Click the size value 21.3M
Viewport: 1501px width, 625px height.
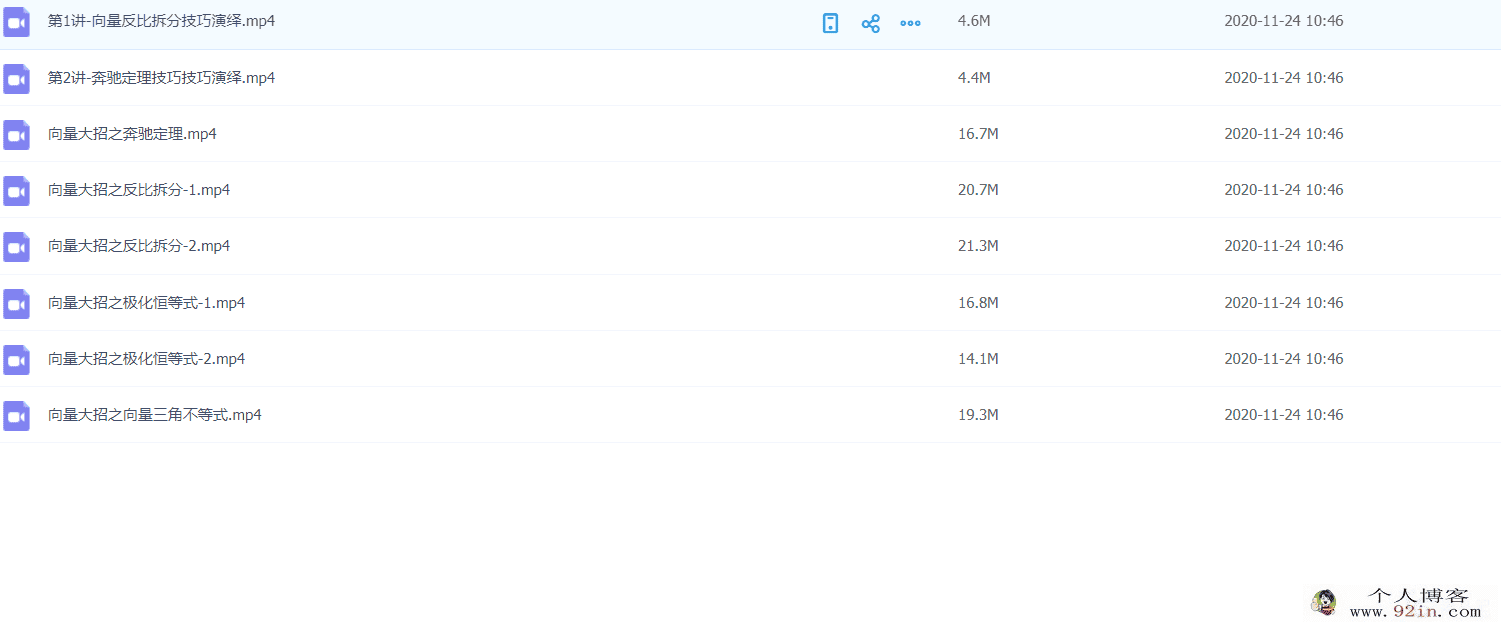tap(978, 245)
